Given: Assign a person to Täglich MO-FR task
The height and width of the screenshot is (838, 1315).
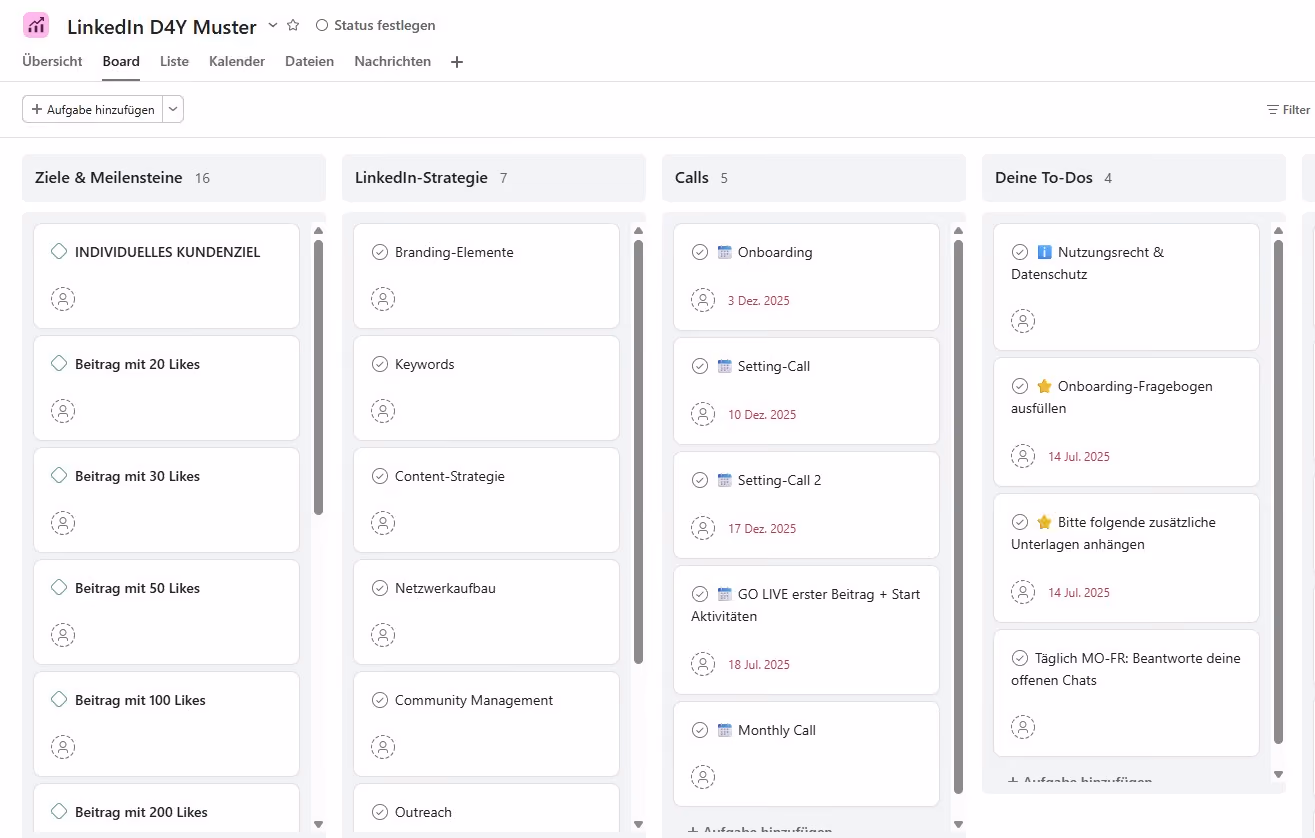Looking at the screenshot, I should [1023, 727].
